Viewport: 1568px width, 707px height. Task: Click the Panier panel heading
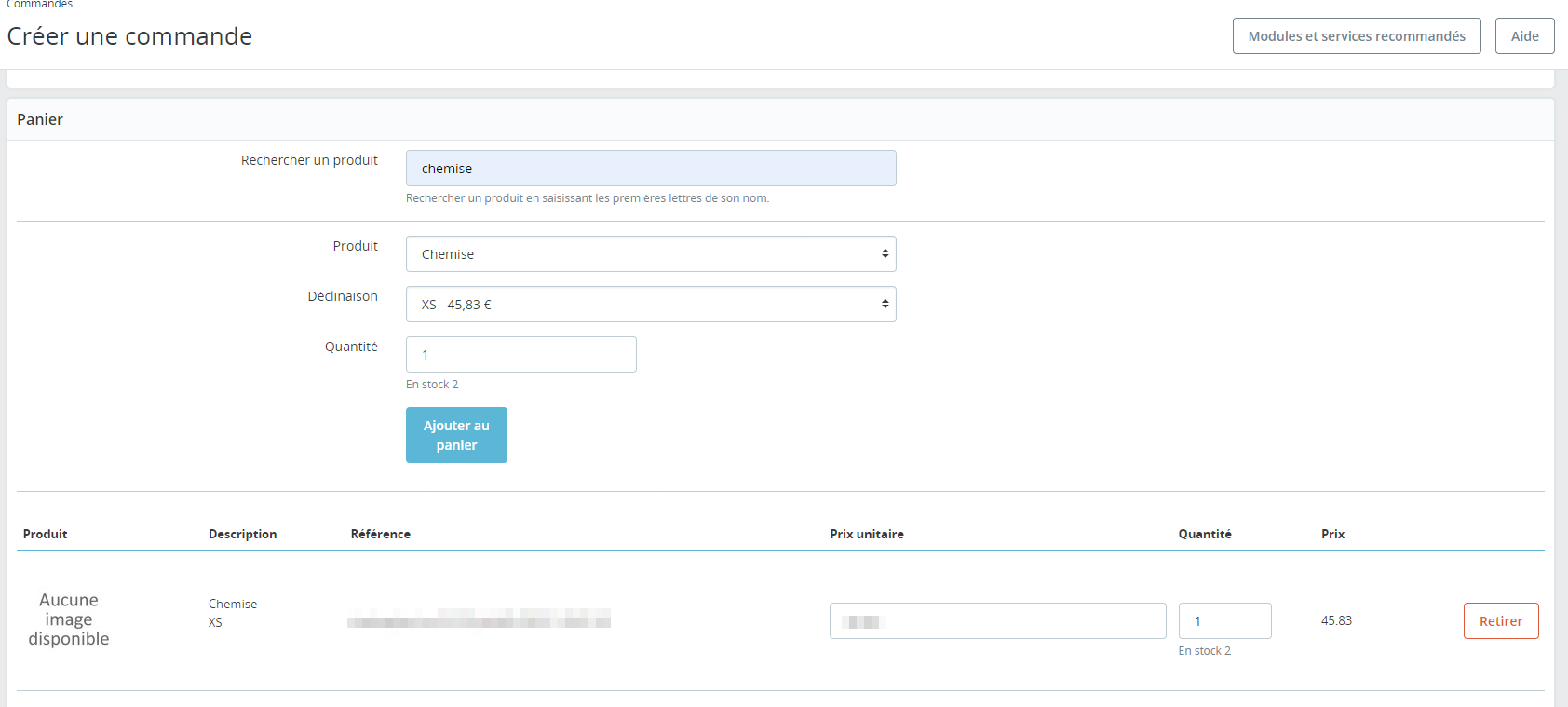click(x=40, y=119)
